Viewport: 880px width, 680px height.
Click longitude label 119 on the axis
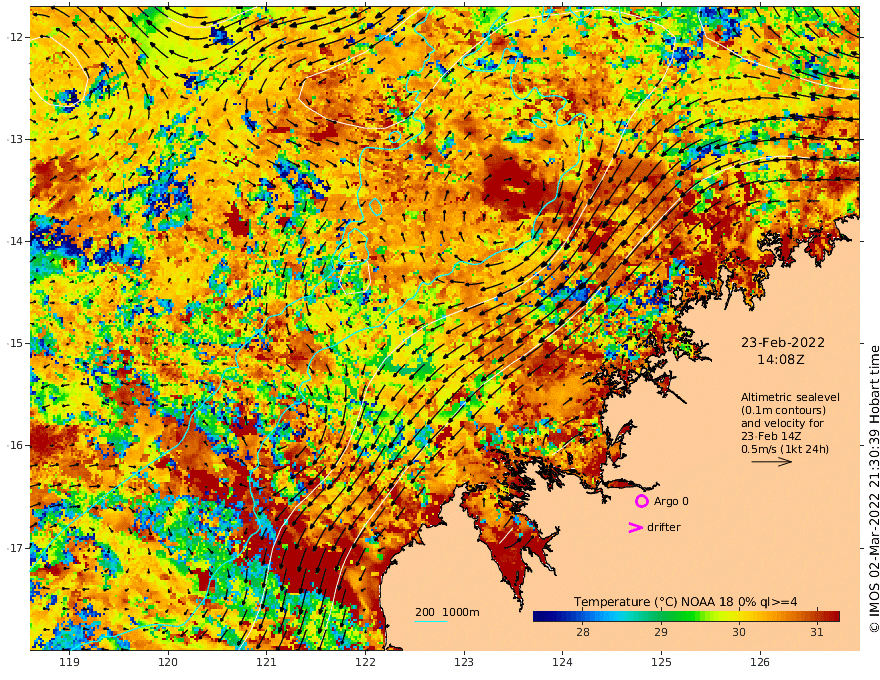coord(69,662)
